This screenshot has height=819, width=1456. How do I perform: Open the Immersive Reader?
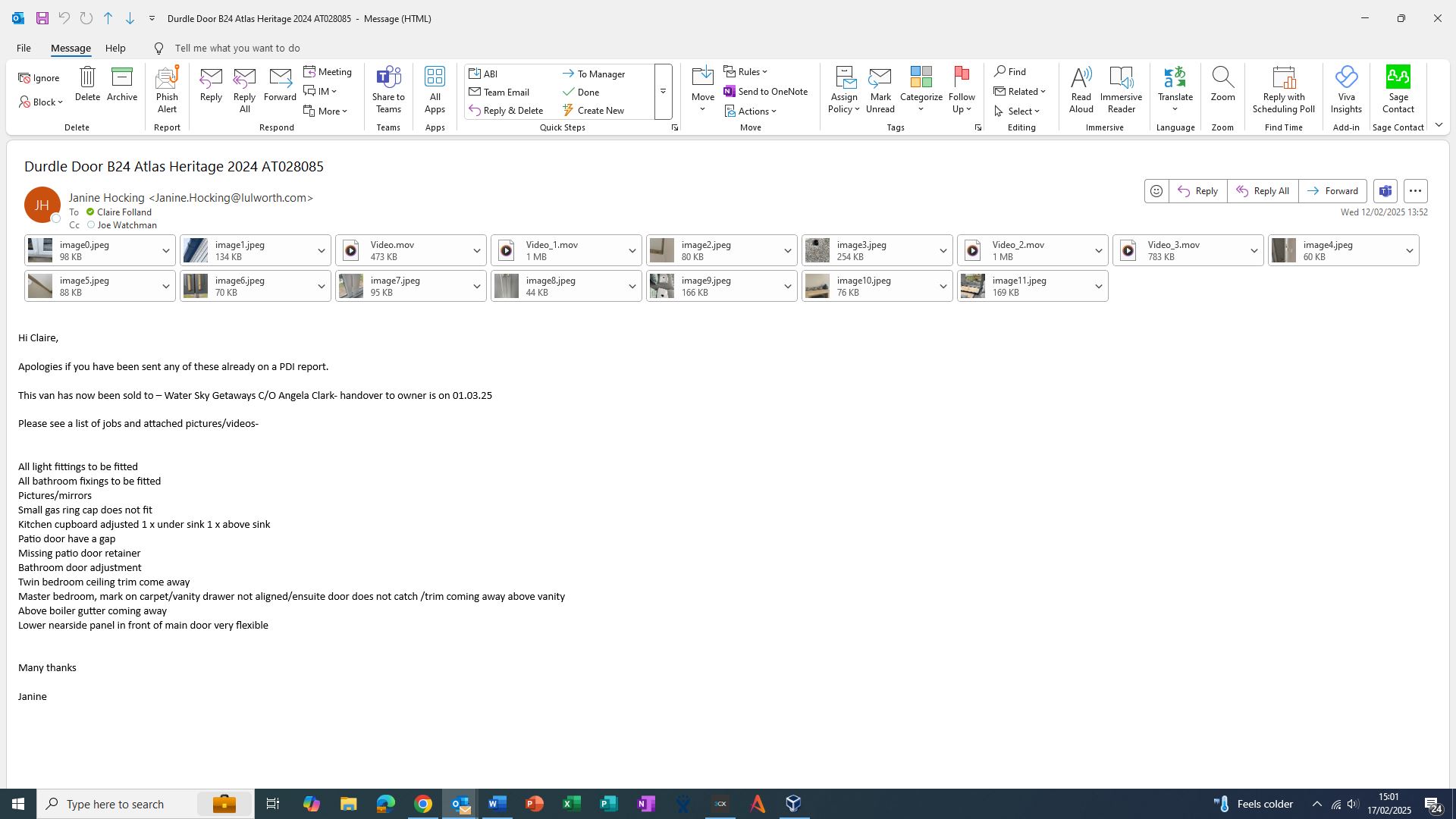click(x=1121, y=89)
